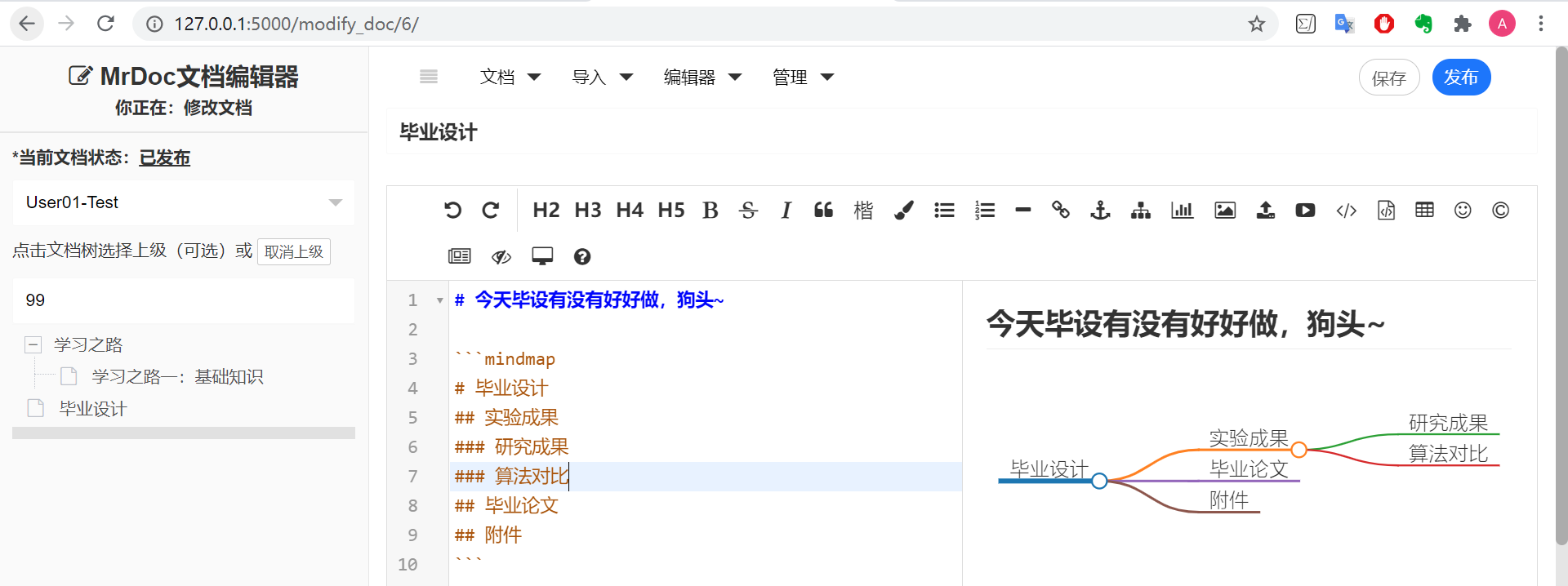Click editor line 3 ```mindmap
This screenshot has height=586, width=1568.
[505, 359]
